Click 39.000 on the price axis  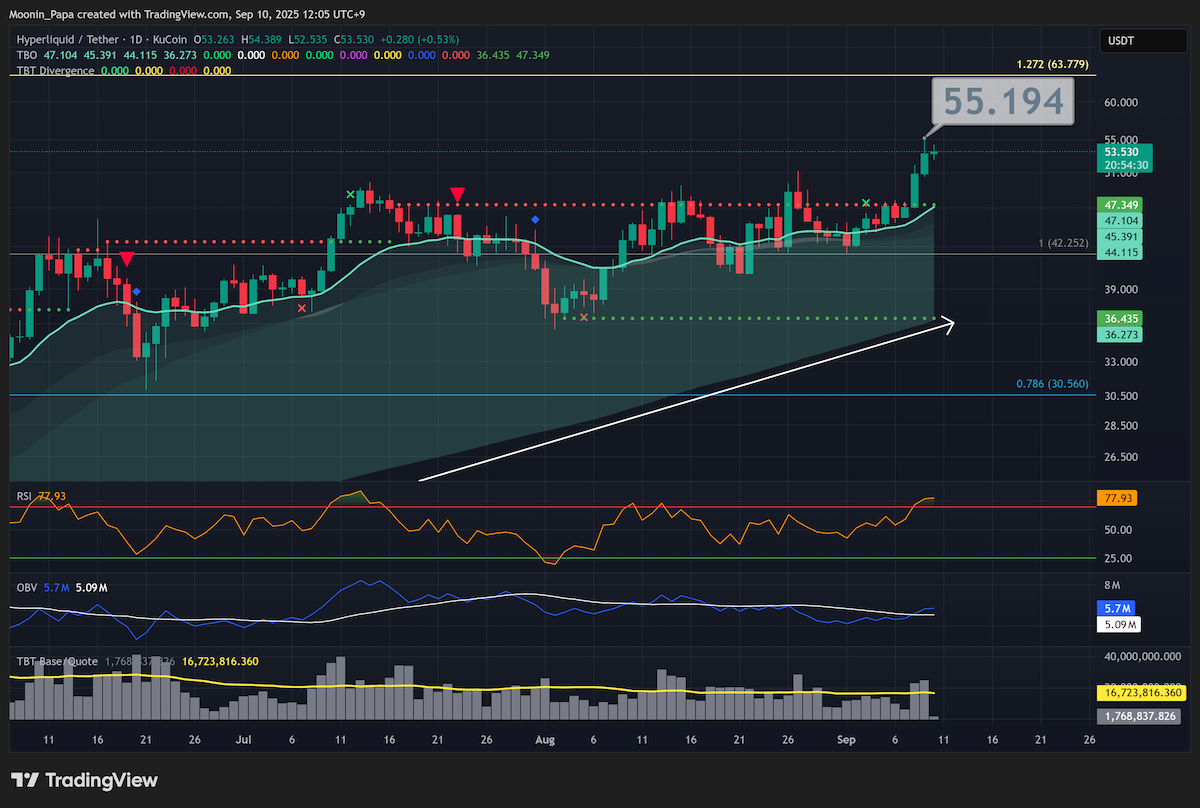click(1123, 289)
